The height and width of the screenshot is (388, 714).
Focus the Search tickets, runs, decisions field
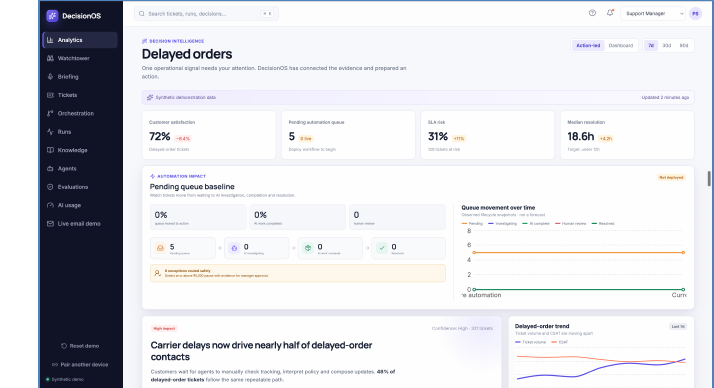(206, 14)
